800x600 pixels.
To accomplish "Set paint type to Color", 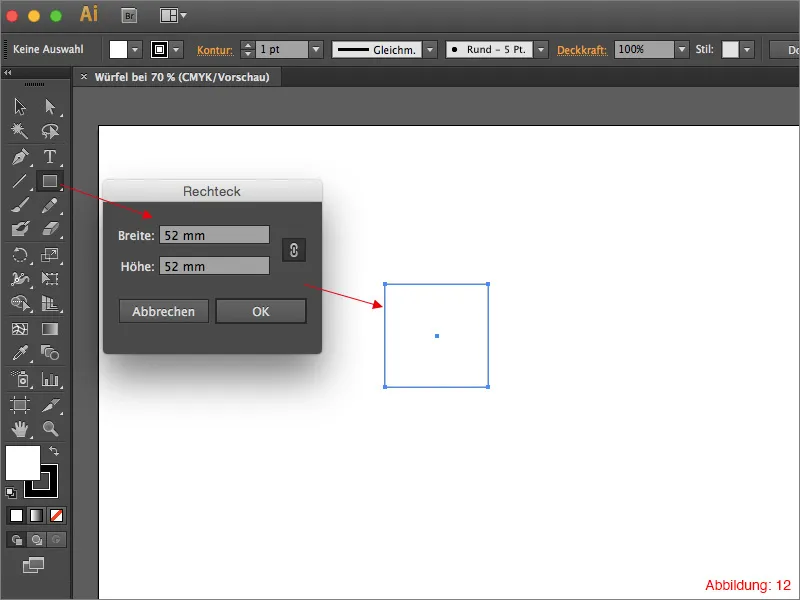I will click(16, 516).
